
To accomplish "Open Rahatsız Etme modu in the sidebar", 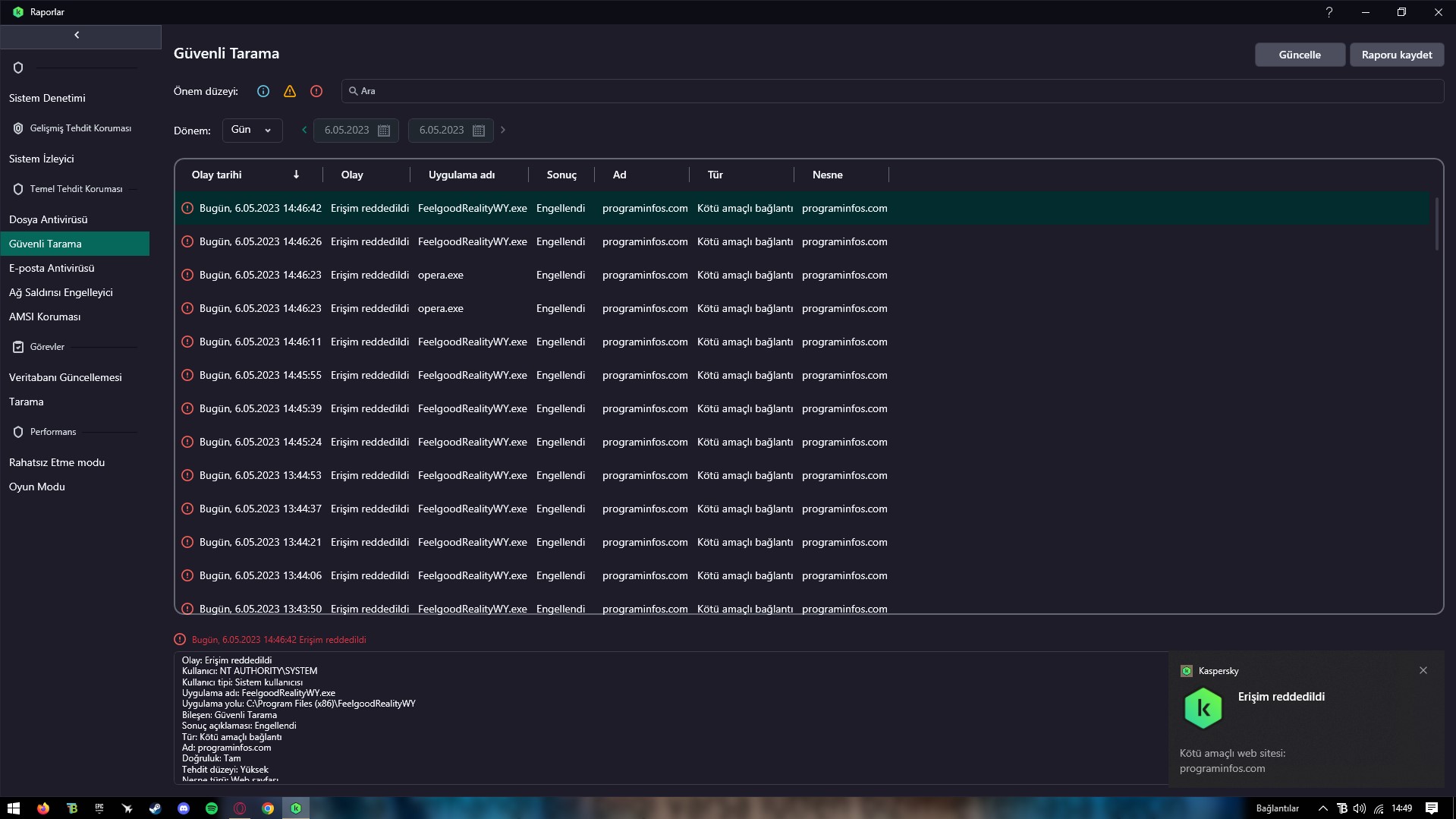I will (57, 462).
